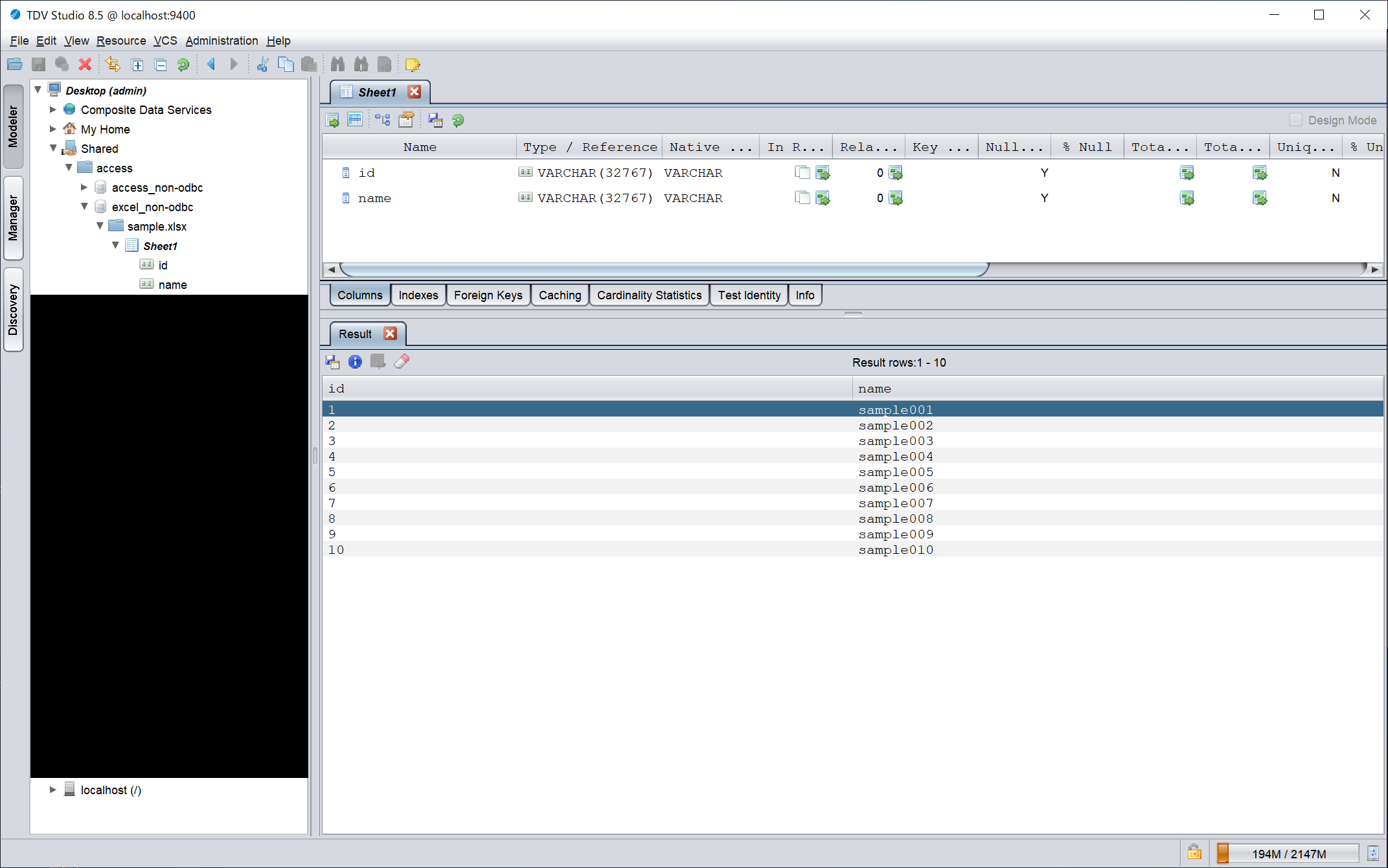This screenshot has height=868, width=1388.
Task: Click the Paste clipboard icon
Action: (x=309, y=64)
